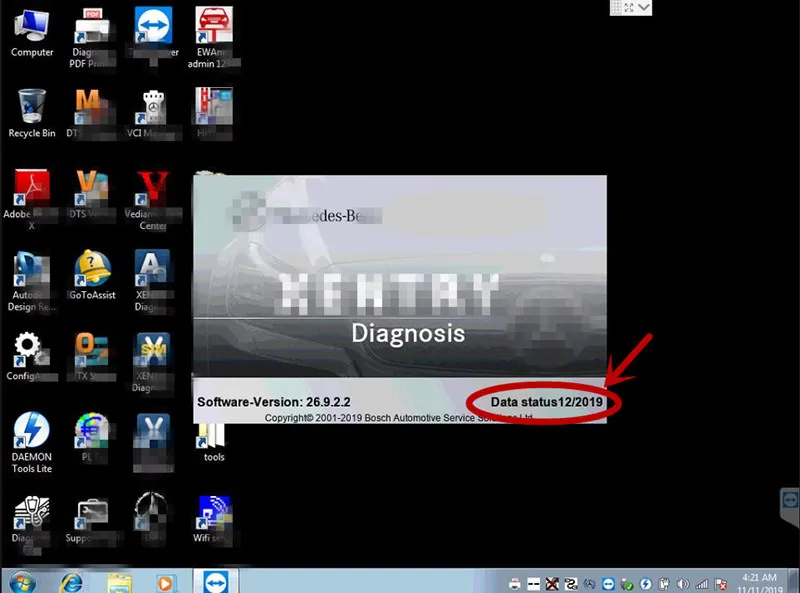Select the orange M DTS shortcut
The image size is (800, 593).
pos(92,113)
